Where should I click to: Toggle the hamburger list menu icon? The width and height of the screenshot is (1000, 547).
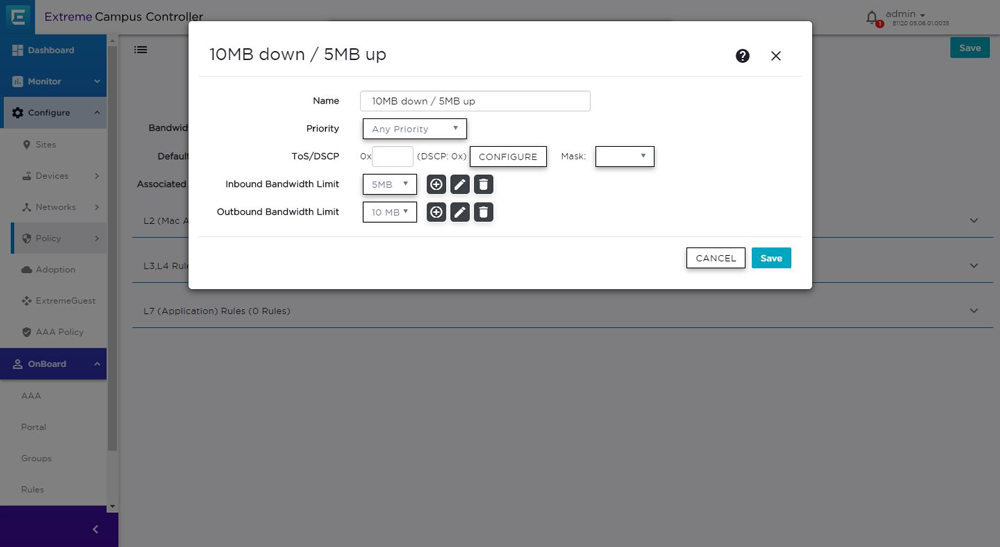point(141,49)
